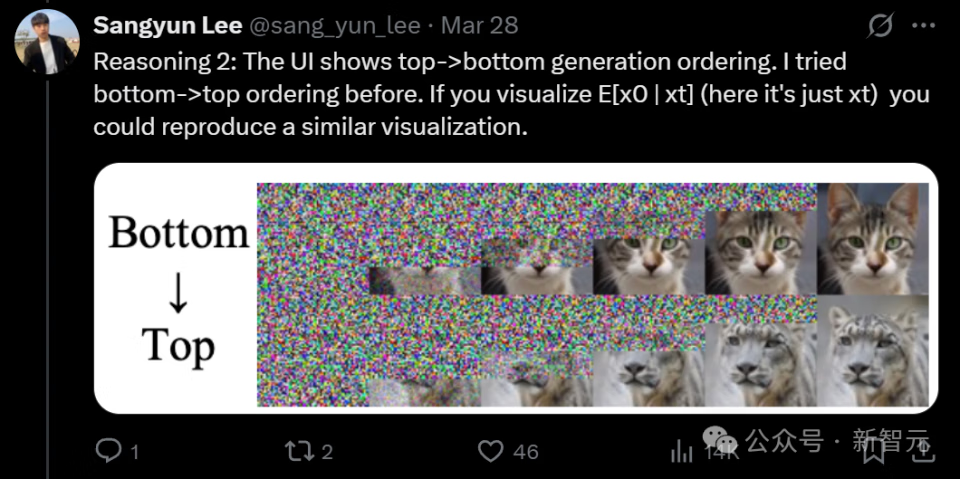Open Sangyun Lee's profile avatar

(47, 42)
